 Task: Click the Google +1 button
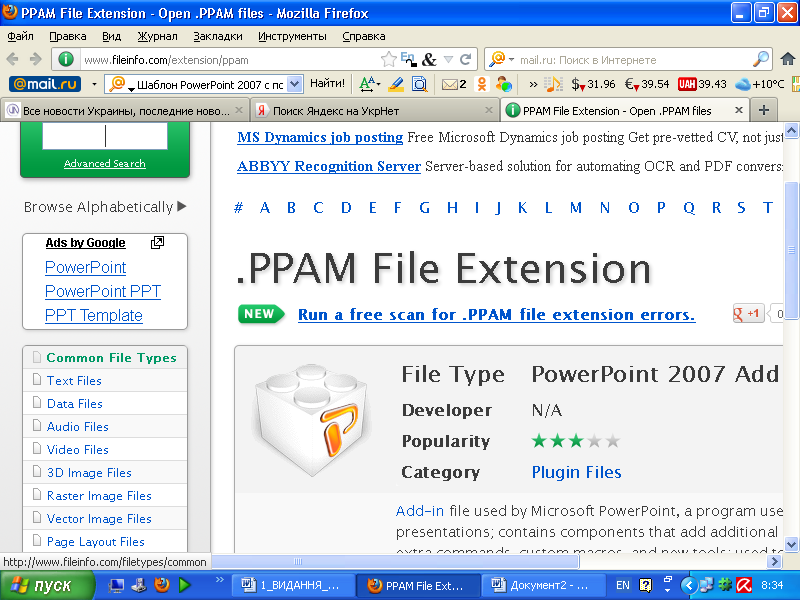(x=748, y=314)
